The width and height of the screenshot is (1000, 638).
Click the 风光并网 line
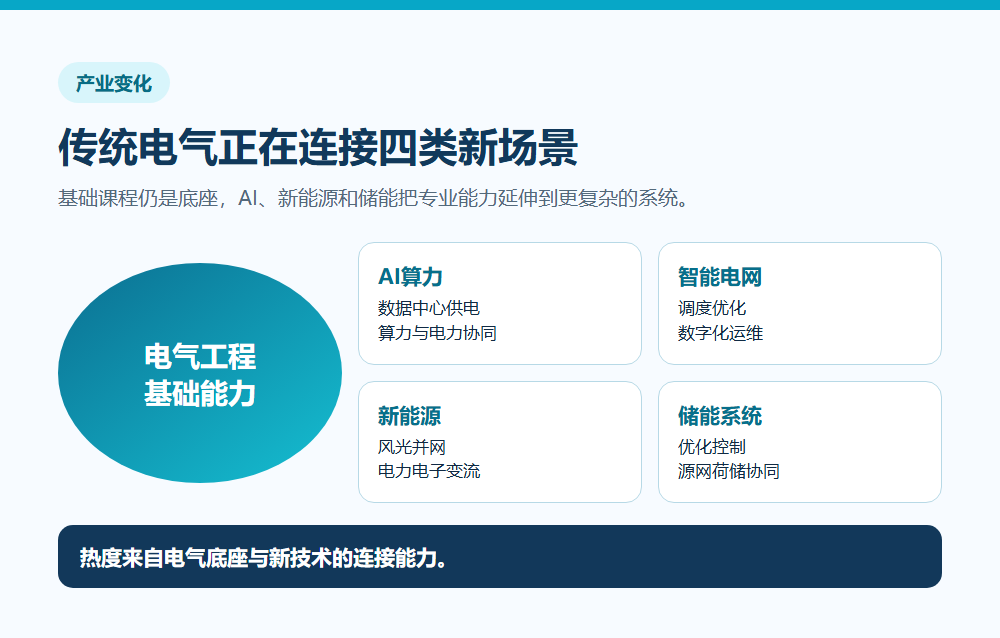pyautogui.click(x=411, y=447)
